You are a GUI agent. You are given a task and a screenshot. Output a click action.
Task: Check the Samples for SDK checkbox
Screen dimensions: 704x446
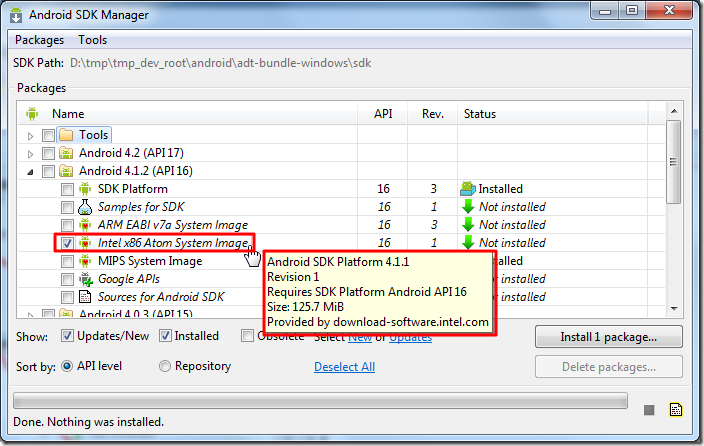(67, 207)
